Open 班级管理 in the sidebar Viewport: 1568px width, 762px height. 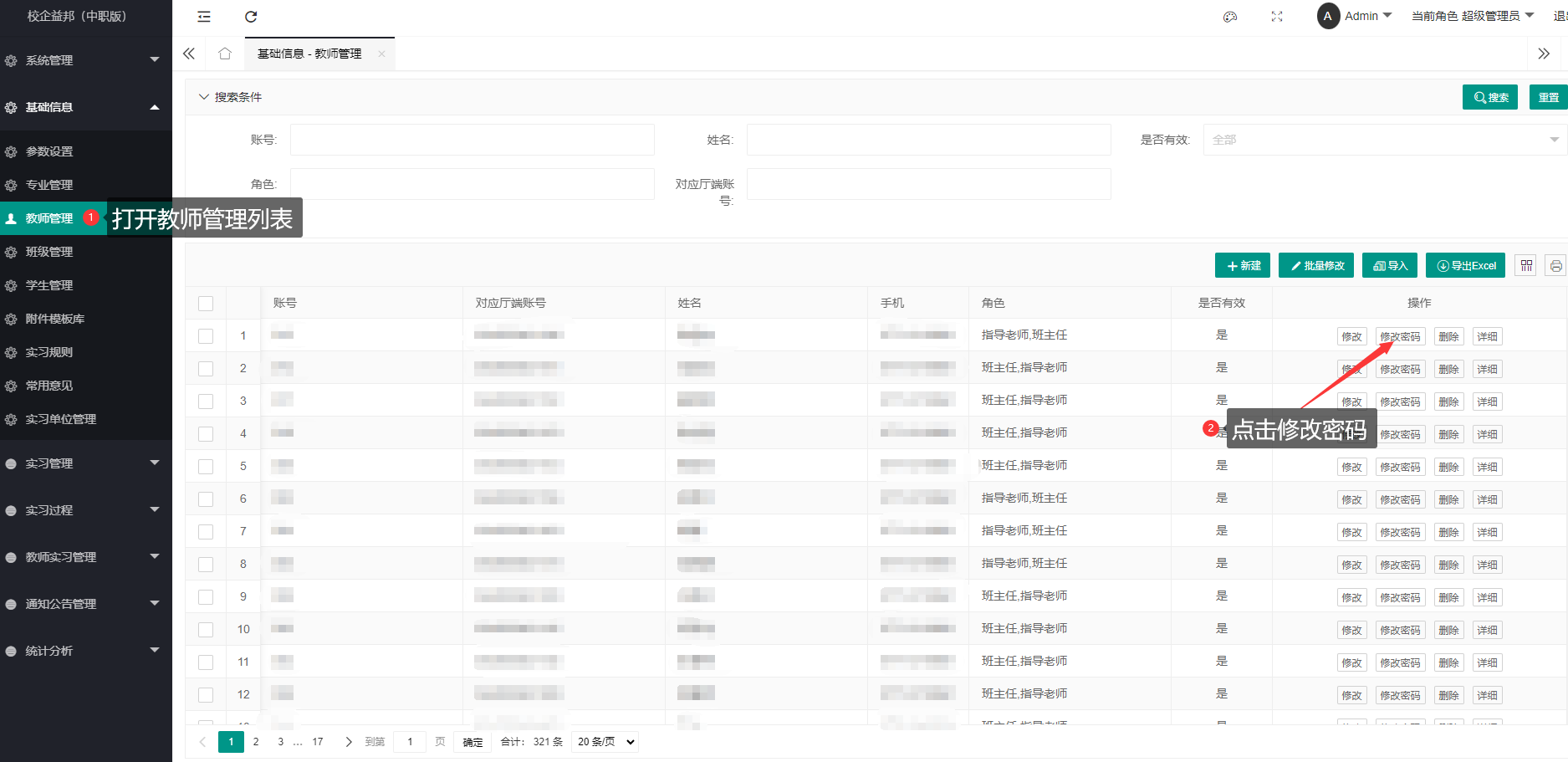click(x=49, y=252)
